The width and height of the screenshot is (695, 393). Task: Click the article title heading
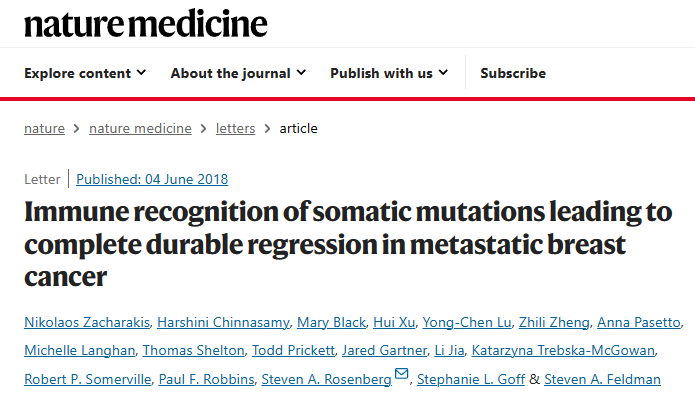coord(348,244)
